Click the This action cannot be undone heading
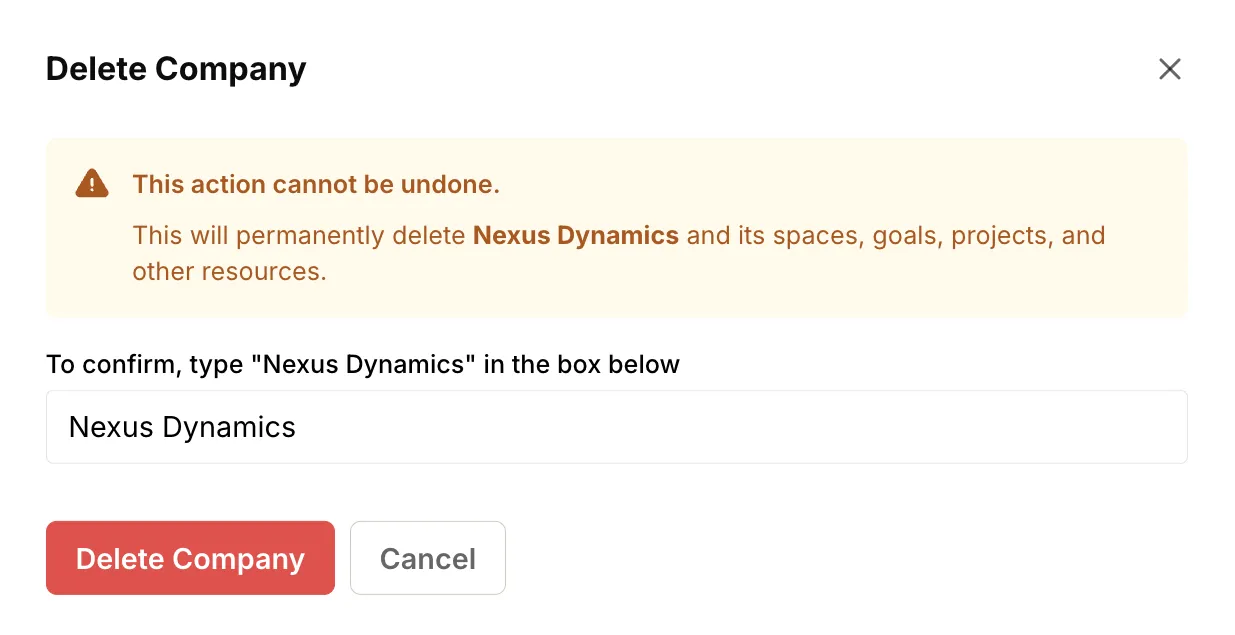1235x635 pixels. [x=316, y=184]
